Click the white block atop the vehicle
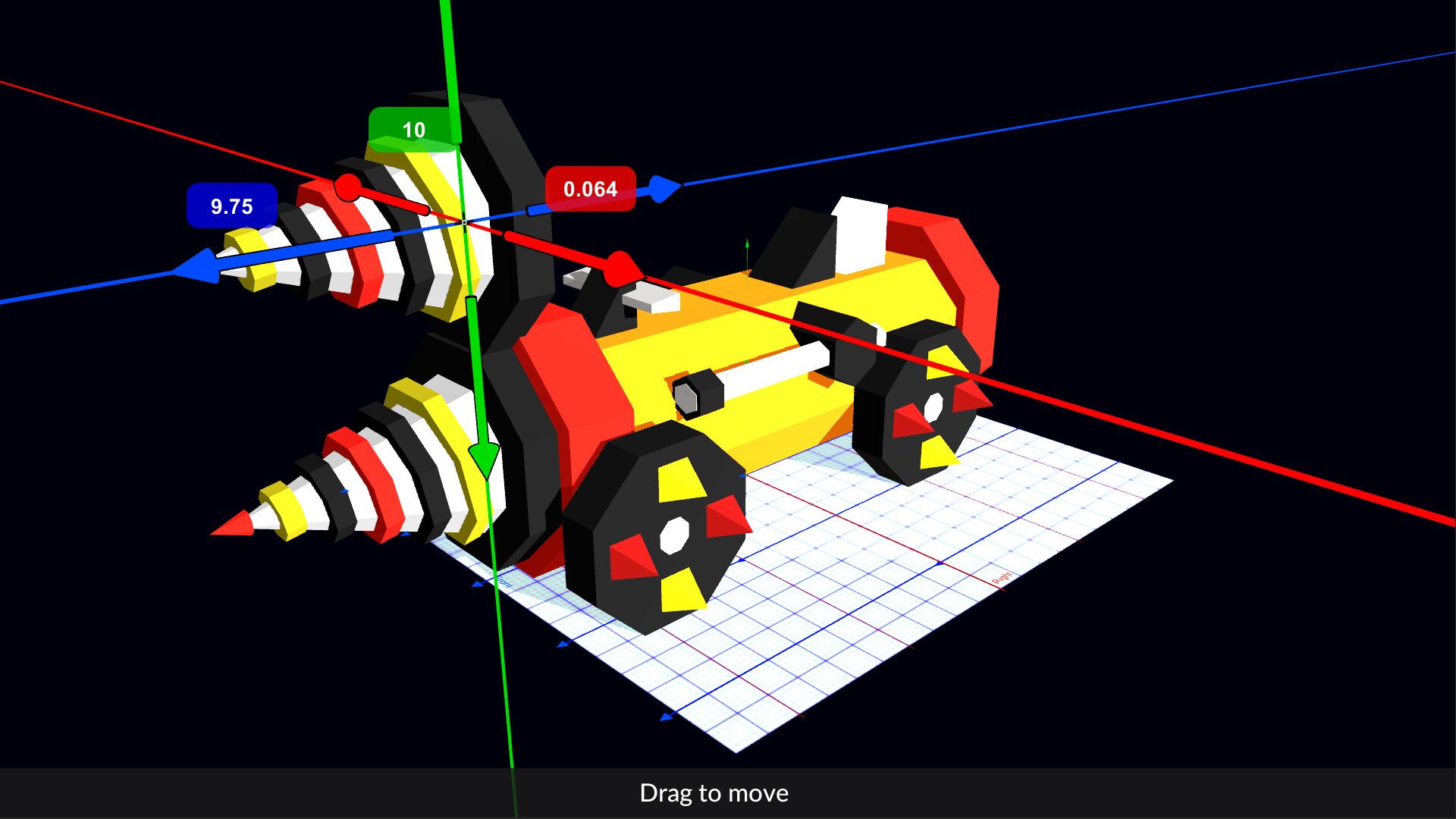The width and height of the screenshot is (1456, 819). coord(861,234)
